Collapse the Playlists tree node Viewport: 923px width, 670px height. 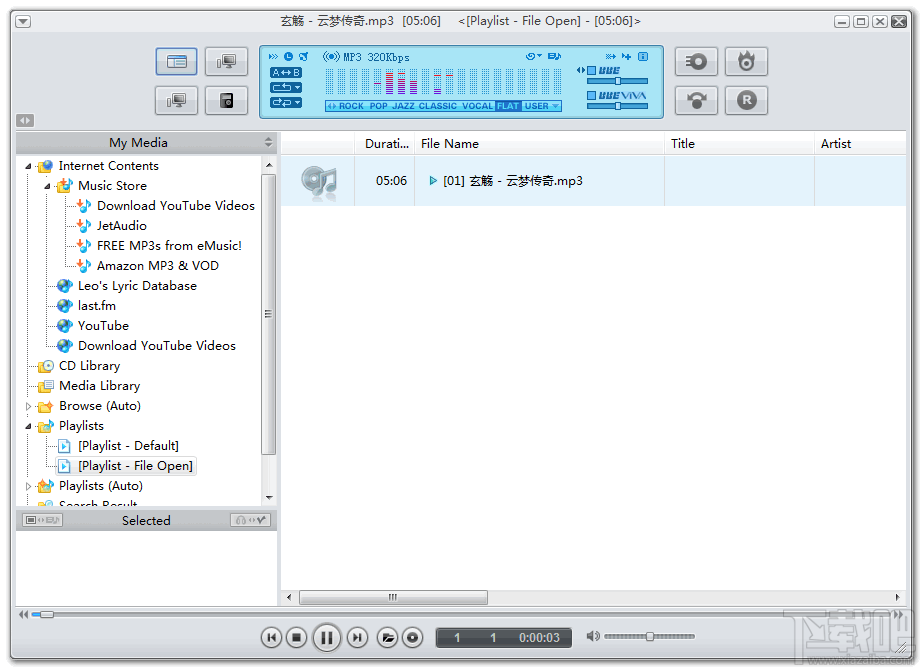[28, 426]
